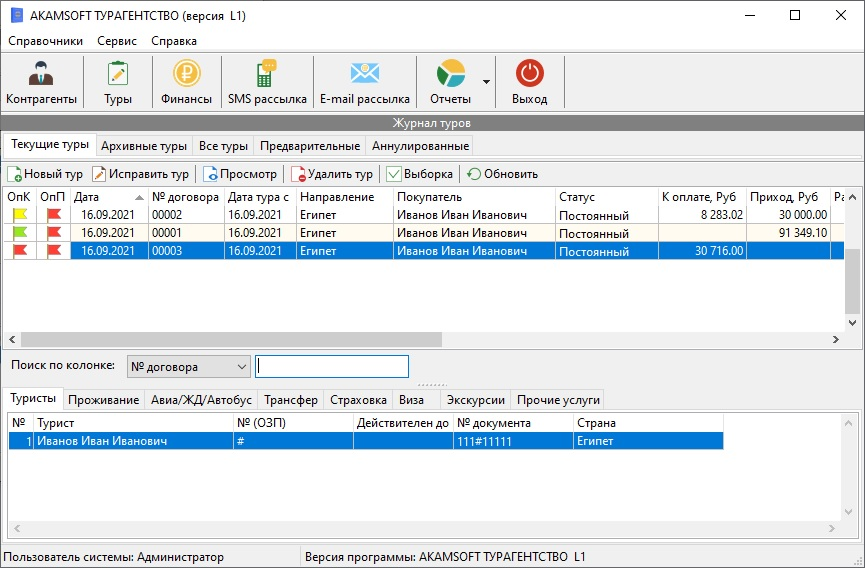Switch to the Проживание tab
The image size is (865, 568).
pyautogui.click(x=103, y=400)
